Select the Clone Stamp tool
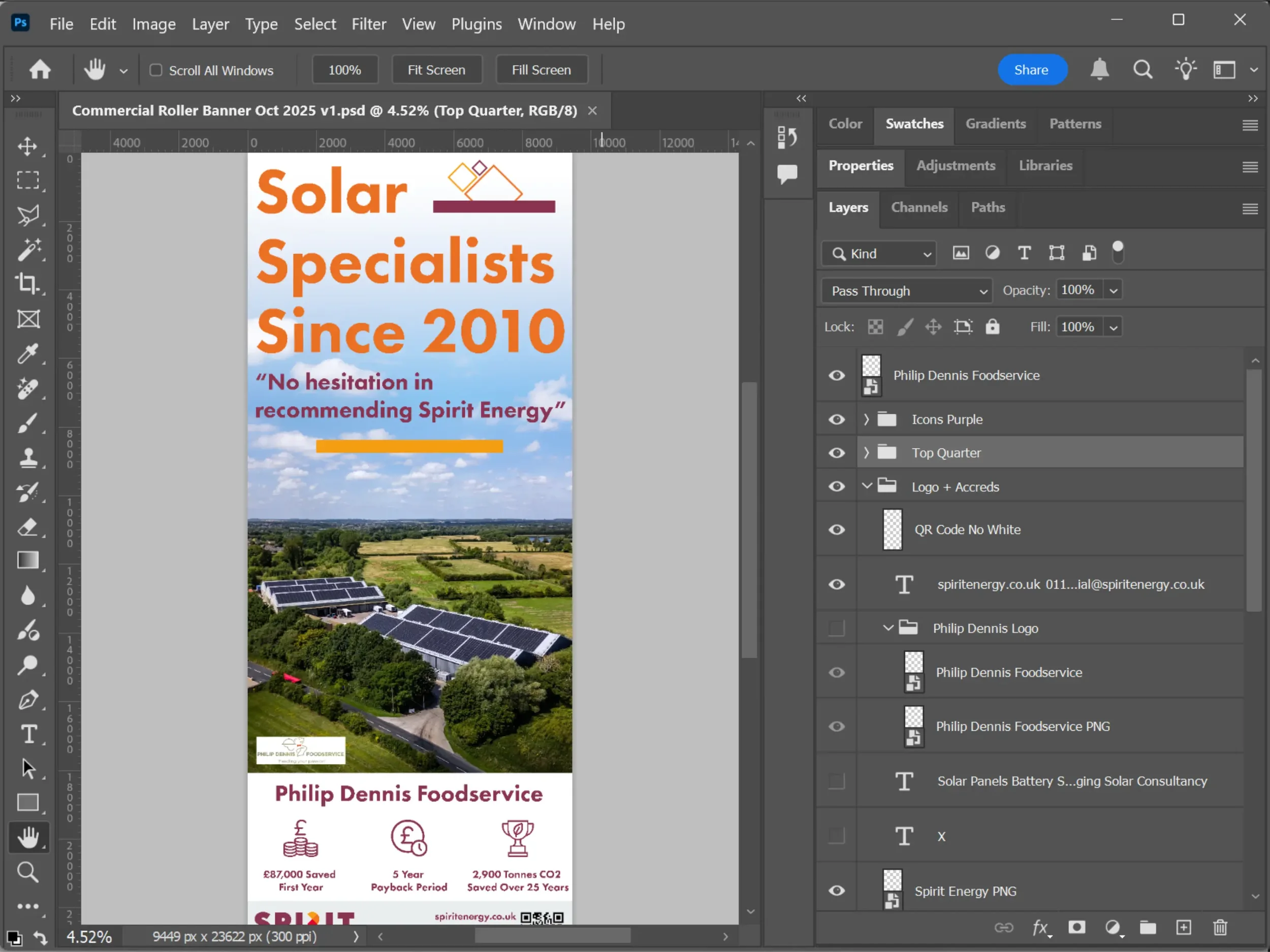1270x952 pixels. [27, 458]
